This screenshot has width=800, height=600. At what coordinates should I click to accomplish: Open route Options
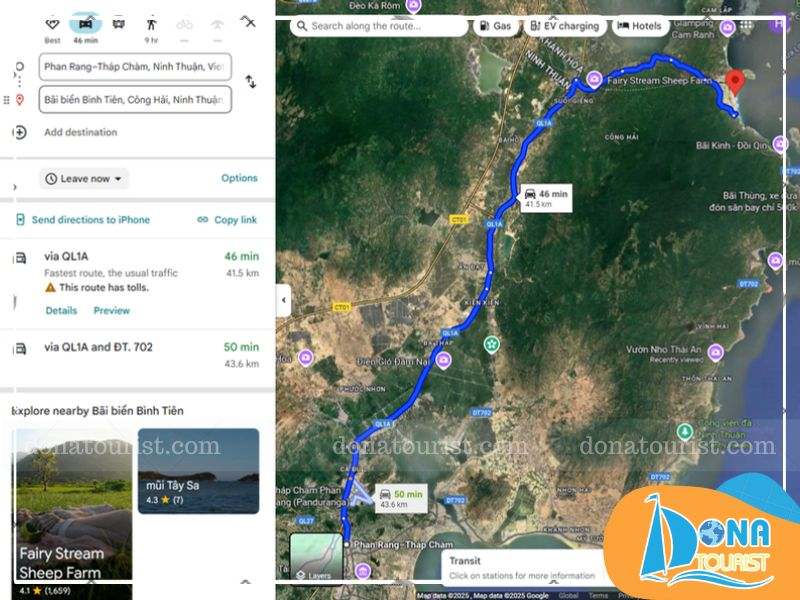[239, 178]
